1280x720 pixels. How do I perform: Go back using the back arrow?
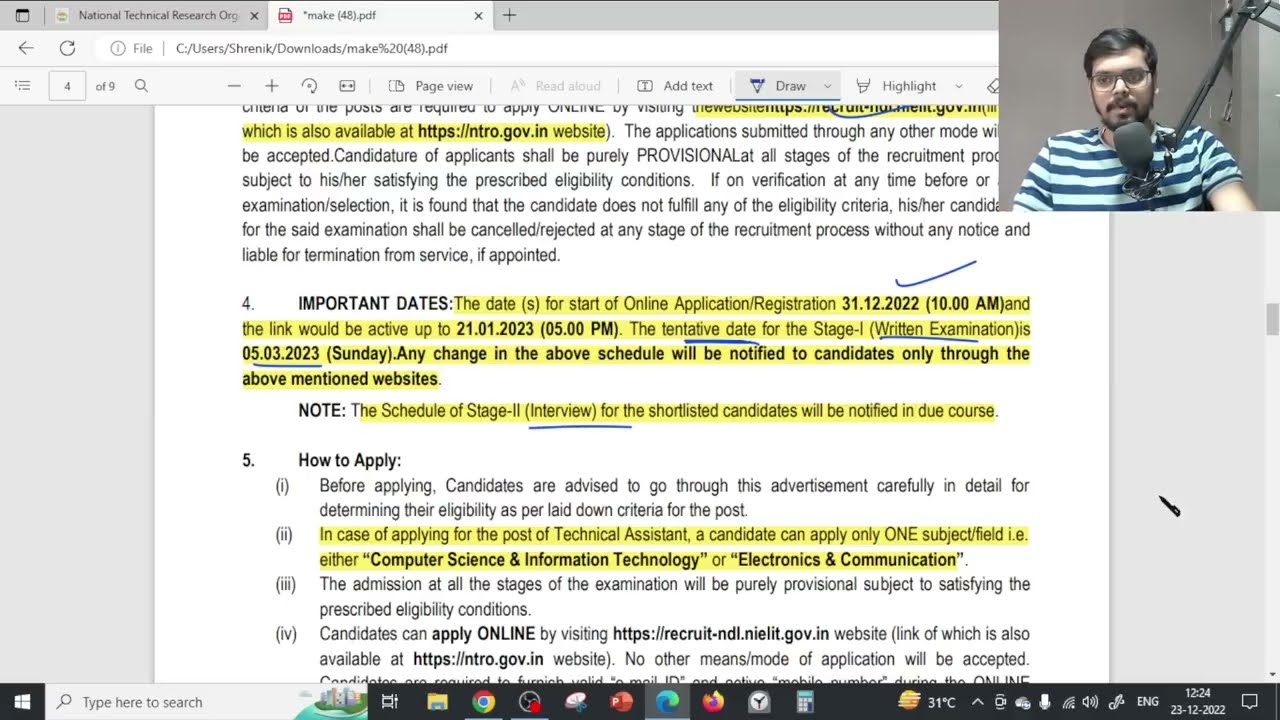[x=26, y=48]
